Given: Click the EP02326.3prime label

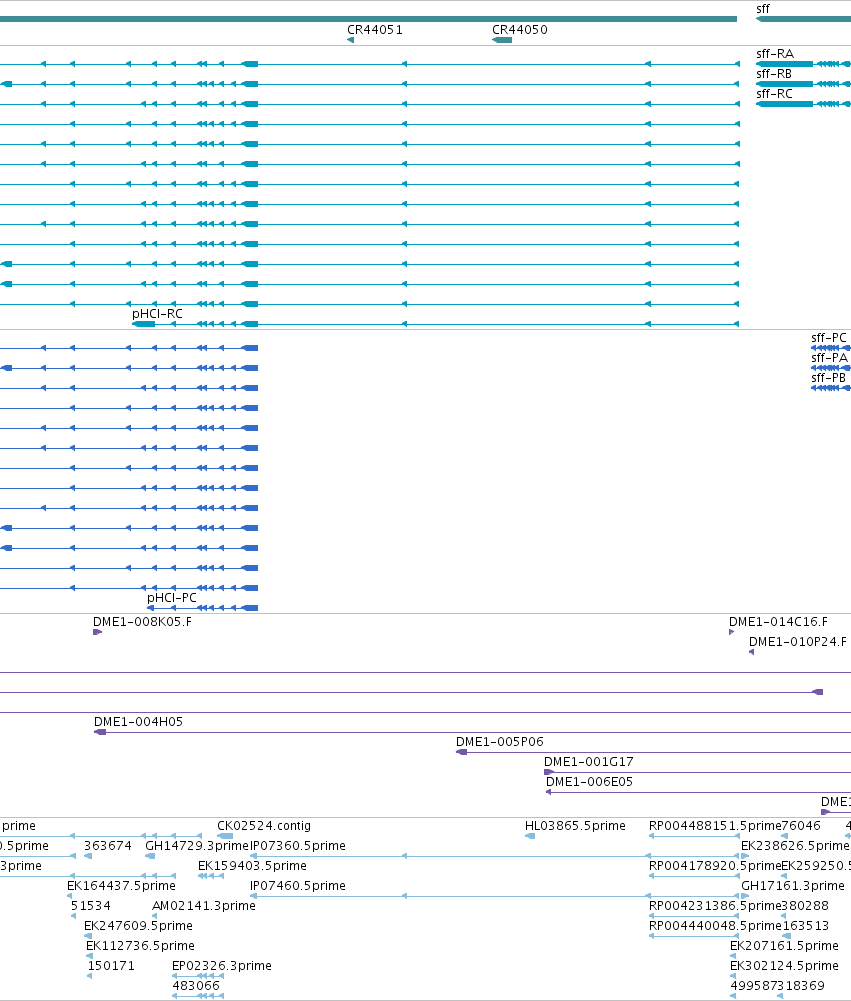Looking at the screenshot, I should click(222, 966).
